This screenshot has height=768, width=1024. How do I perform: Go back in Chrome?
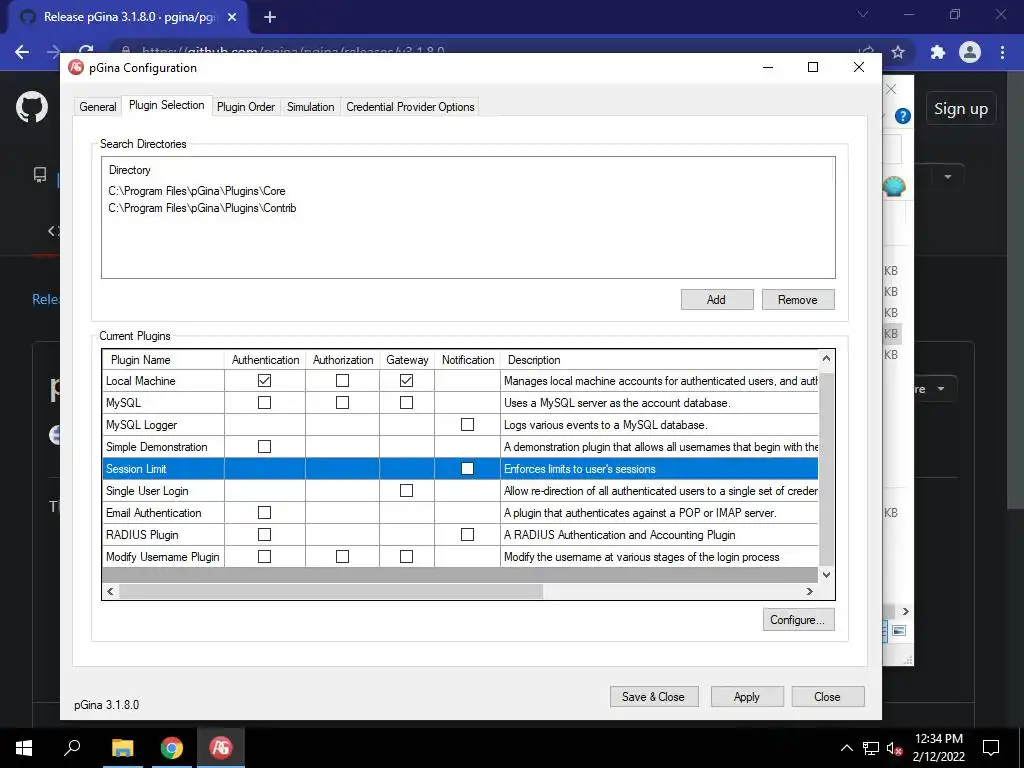22,52
